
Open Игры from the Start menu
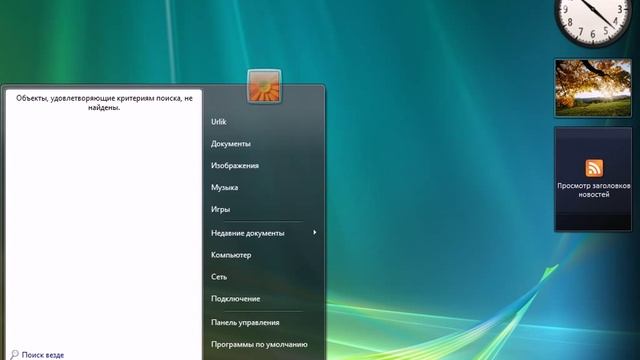[x=220, y=209]
